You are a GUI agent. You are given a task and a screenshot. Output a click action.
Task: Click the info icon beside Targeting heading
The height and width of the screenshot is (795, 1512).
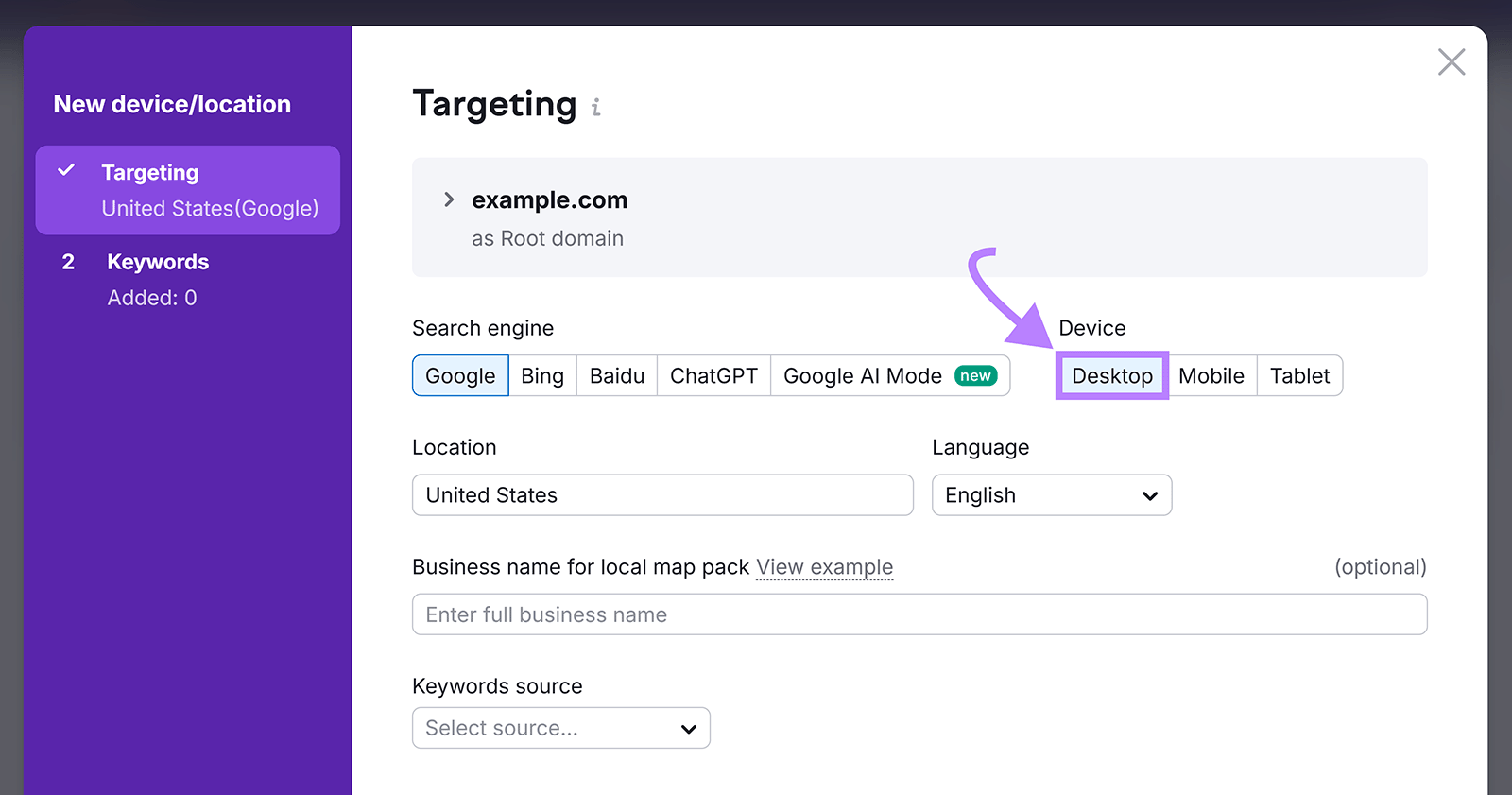tap(595, 108)
